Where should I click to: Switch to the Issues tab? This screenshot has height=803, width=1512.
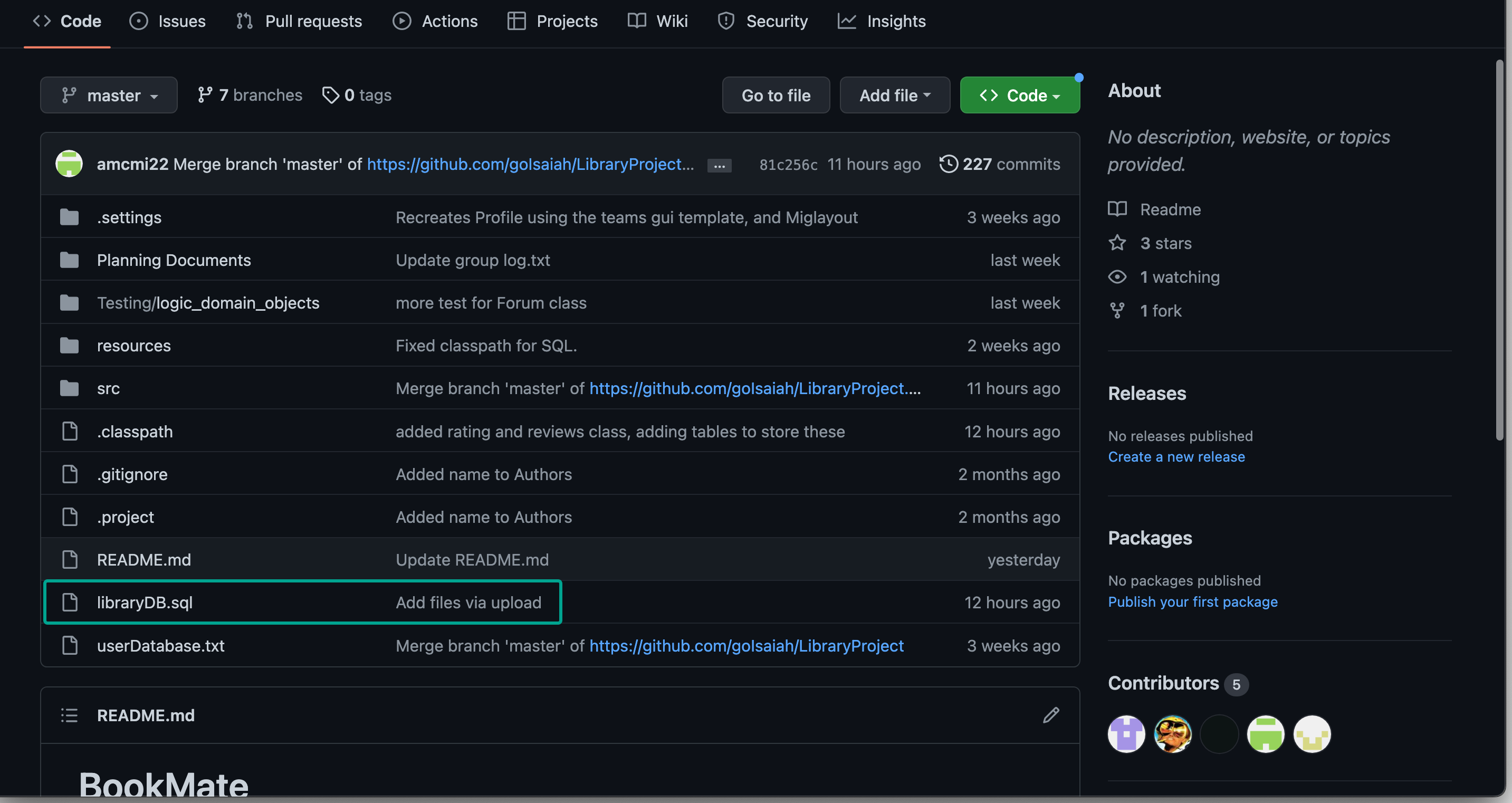(167, 21)
